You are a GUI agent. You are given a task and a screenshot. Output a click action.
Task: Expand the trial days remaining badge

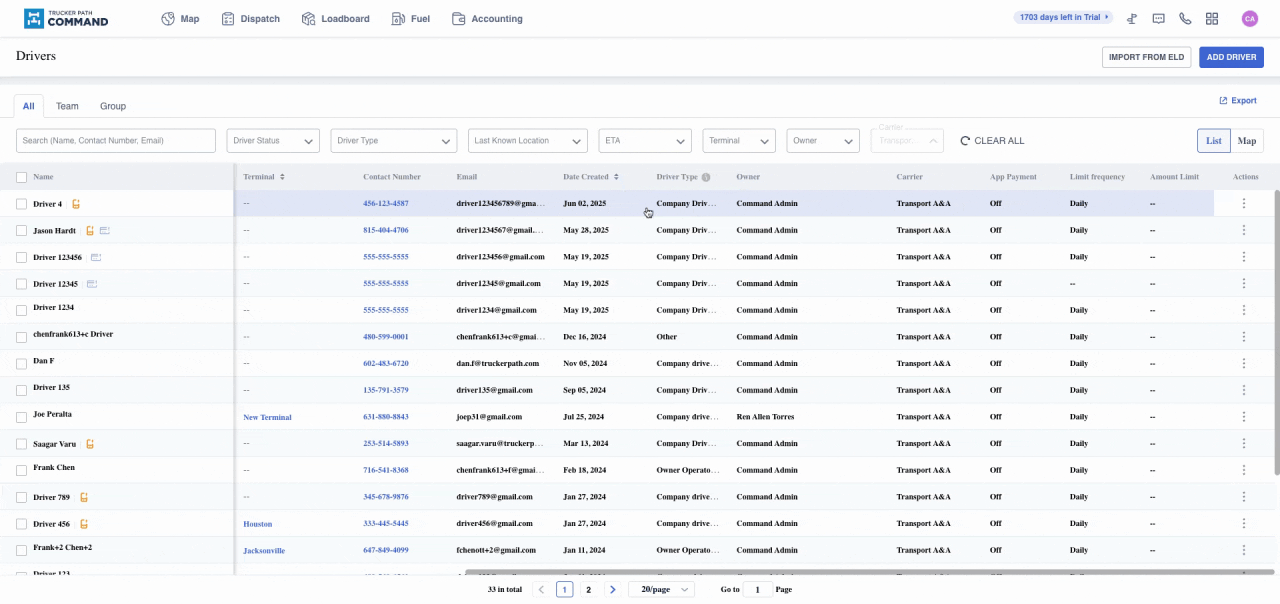pyautogui.click(x=1064, y=17)
